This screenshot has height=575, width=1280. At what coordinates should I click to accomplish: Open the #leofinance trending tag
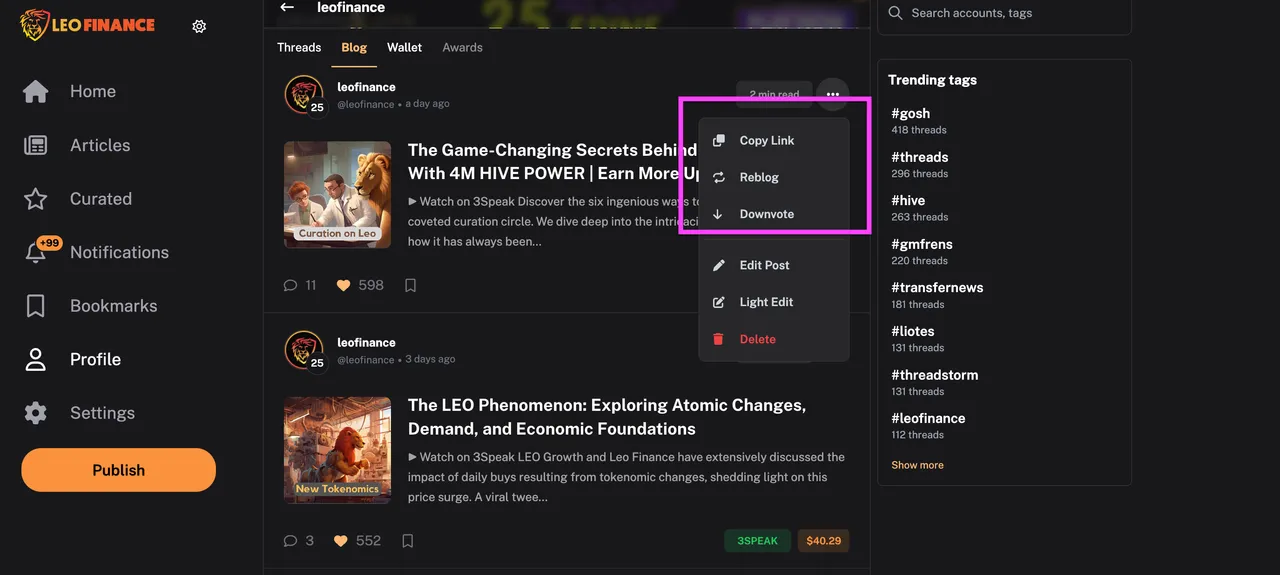coord(928,418)
